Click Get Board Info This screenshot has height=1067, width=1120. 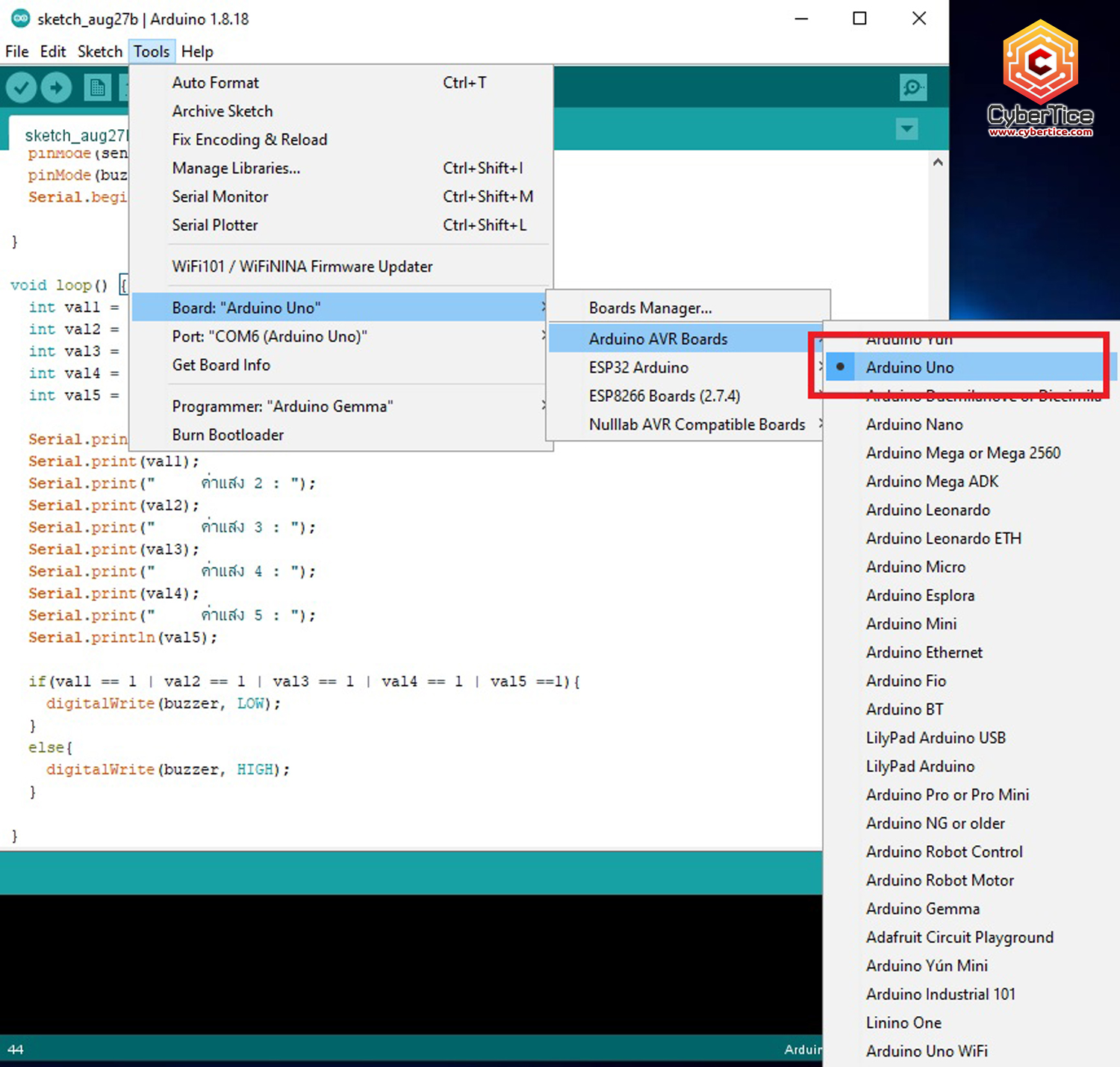coord(221,365)
